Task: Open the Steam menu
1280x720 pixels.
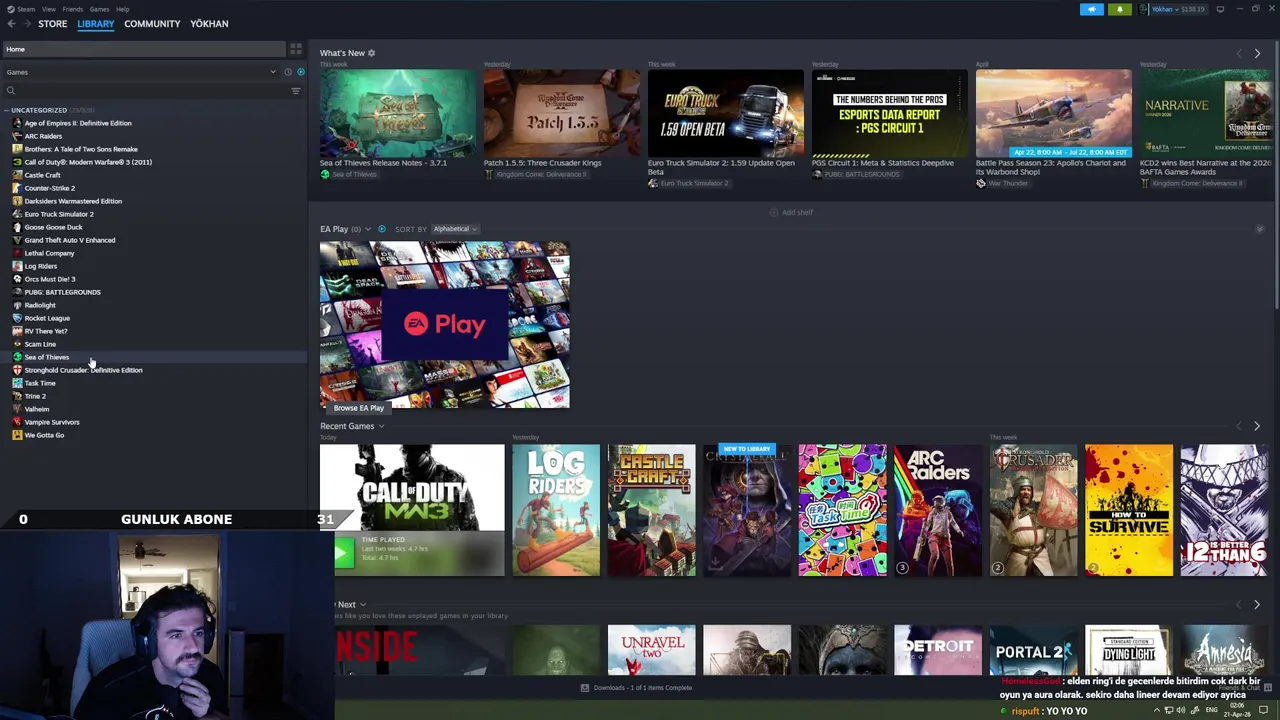Action: click(x=26, y=9)
